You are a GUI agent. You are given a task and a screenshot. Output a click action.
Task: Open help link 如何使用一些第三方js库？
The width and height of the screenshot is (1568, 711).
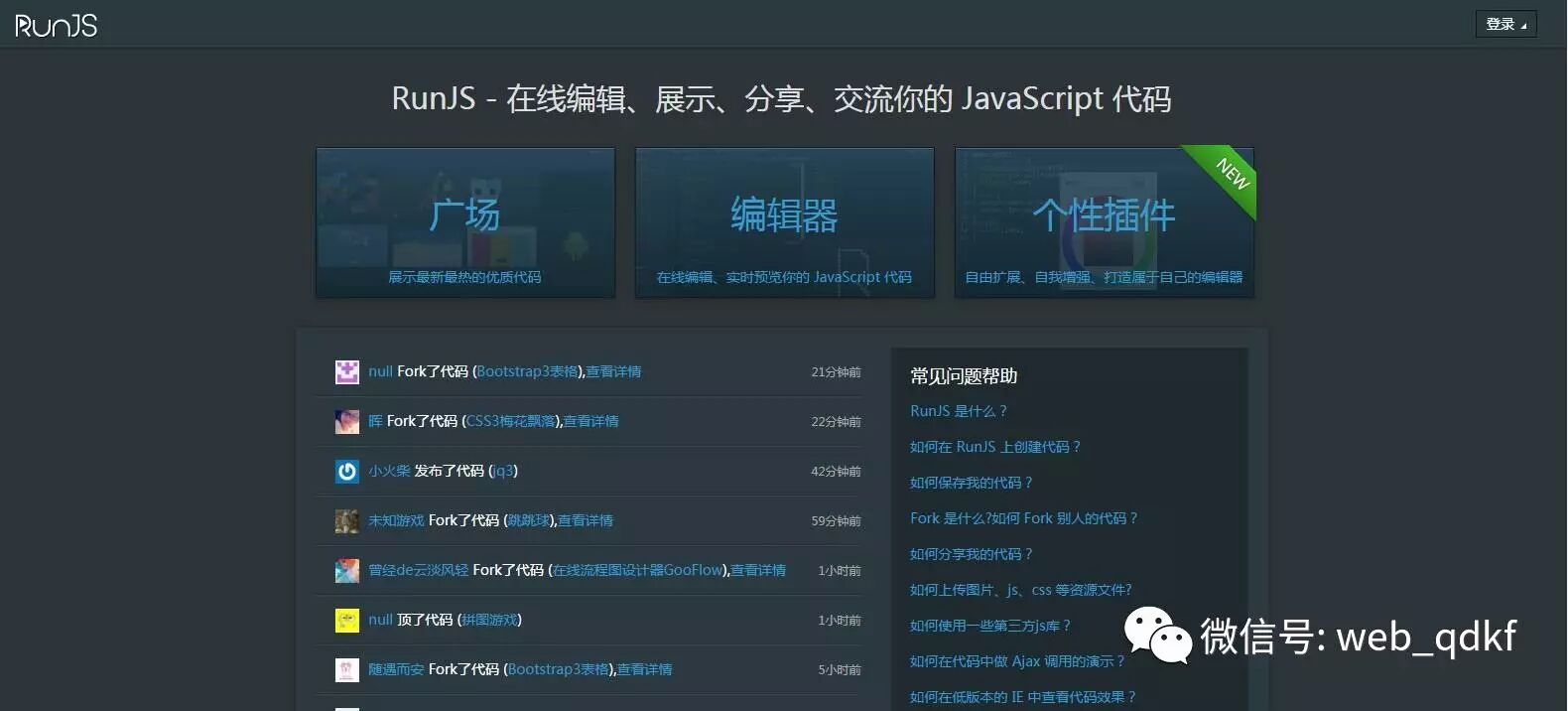coord(990,626)
